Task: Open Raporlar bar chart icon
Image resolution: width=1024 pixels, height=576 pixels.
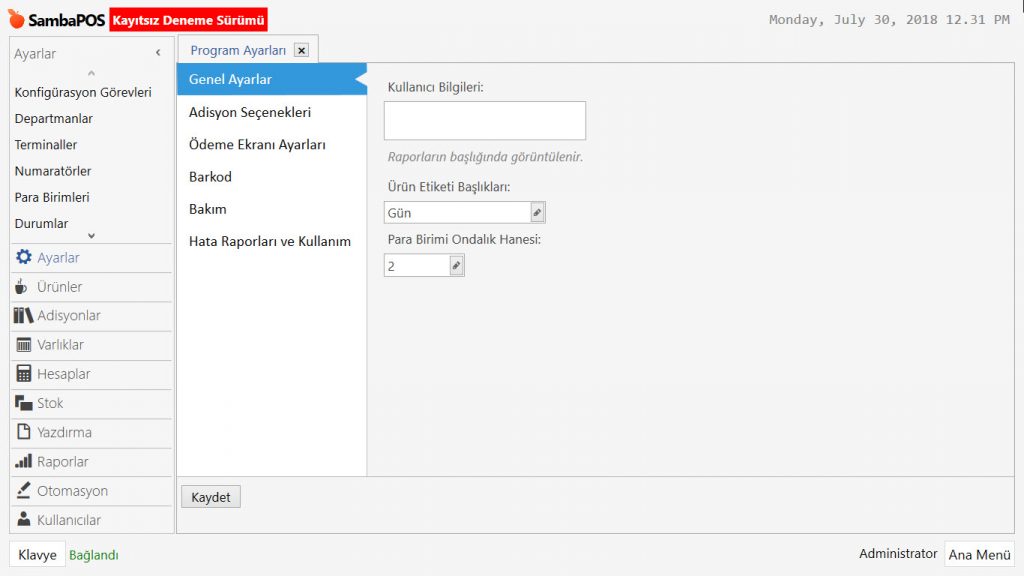Action: click(24, 462)
